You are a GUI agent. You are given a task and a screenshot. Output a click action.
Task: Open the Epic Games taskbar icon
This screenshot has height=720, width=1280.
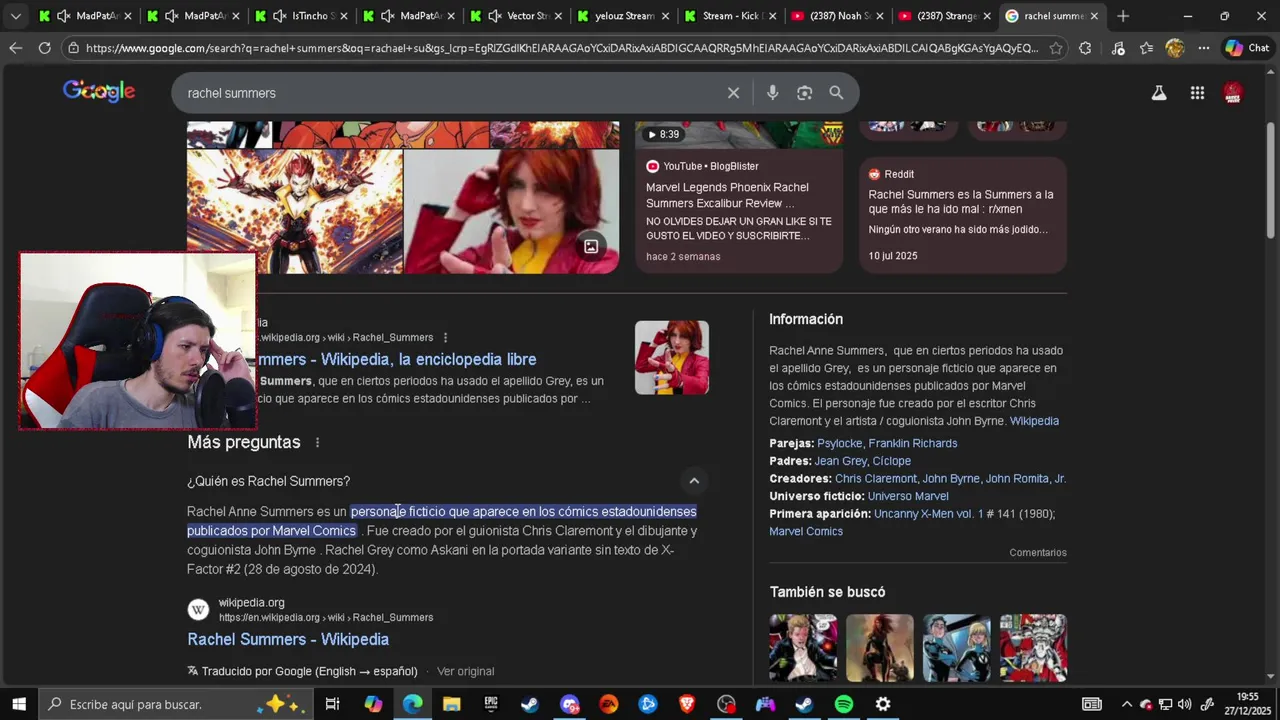point(490,704)
